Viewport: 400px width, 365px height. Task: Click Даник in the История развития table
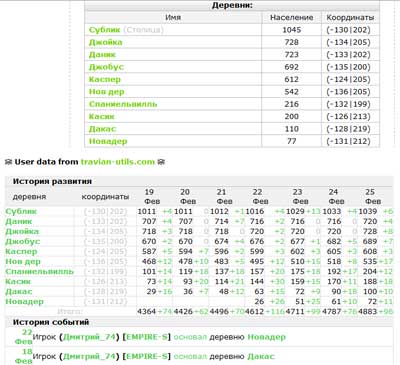point(19,221)
